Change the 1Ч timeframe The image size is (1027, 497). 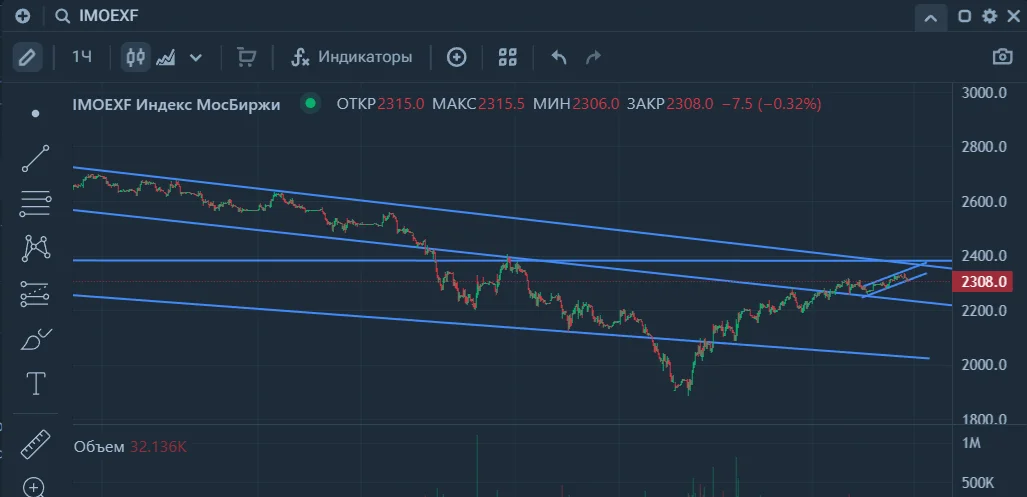point(82,57)
